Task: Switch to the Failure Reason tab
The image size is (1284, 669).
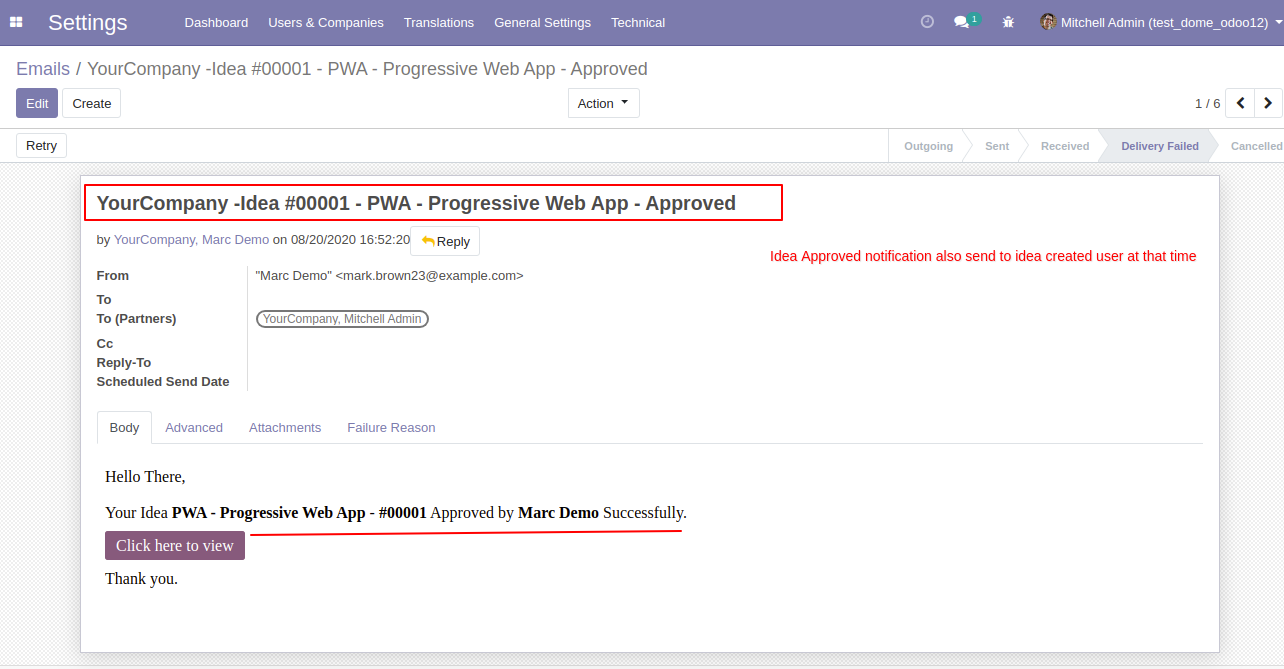Action: [x=391, y=428]
